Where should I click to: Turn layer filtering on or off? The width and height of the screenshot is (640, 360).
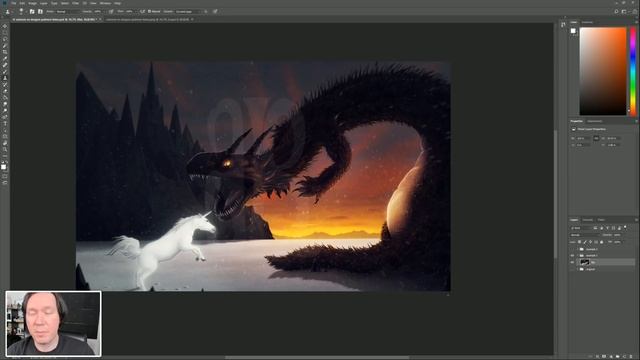tap(625, 227)
